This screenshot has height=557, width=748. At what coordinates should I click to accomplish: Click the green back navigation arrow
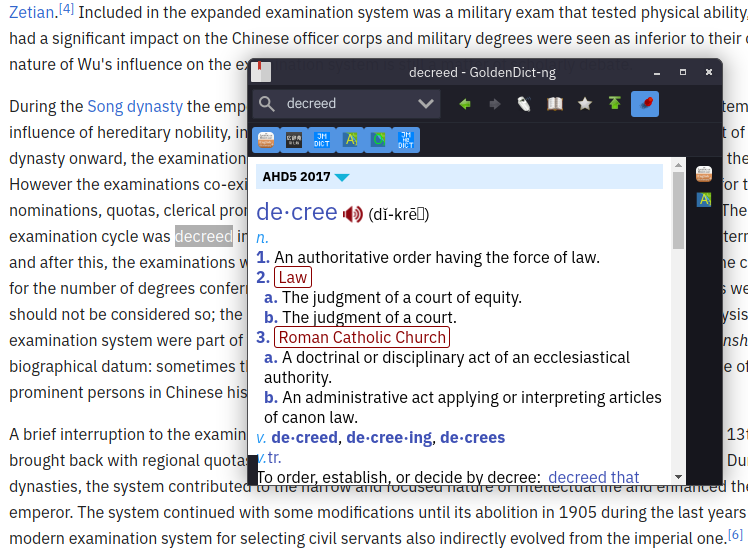[x=464, y=104]
